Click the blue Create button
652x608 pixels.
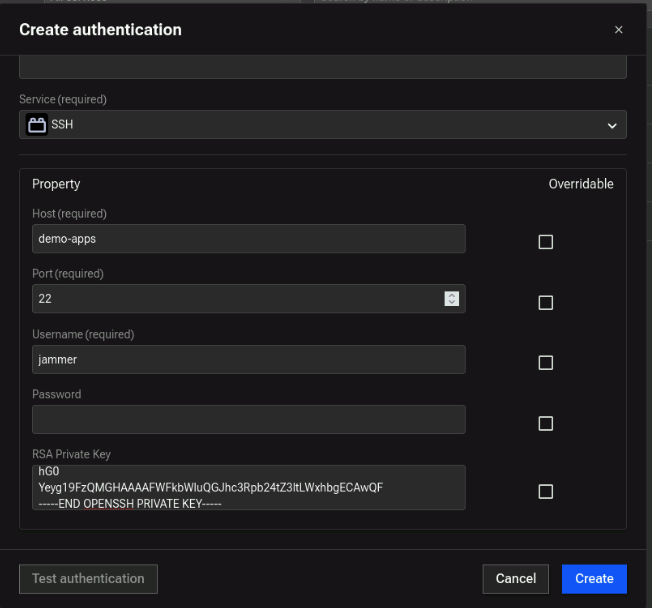point(594,578)
